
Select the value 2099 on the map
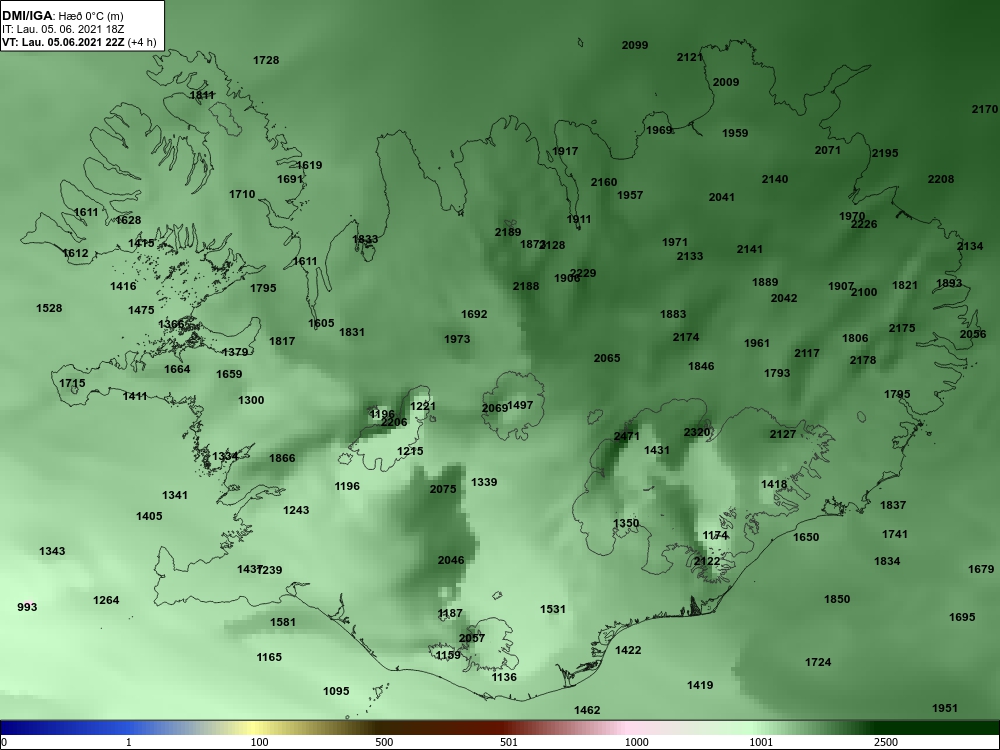[x=635, y=45]
